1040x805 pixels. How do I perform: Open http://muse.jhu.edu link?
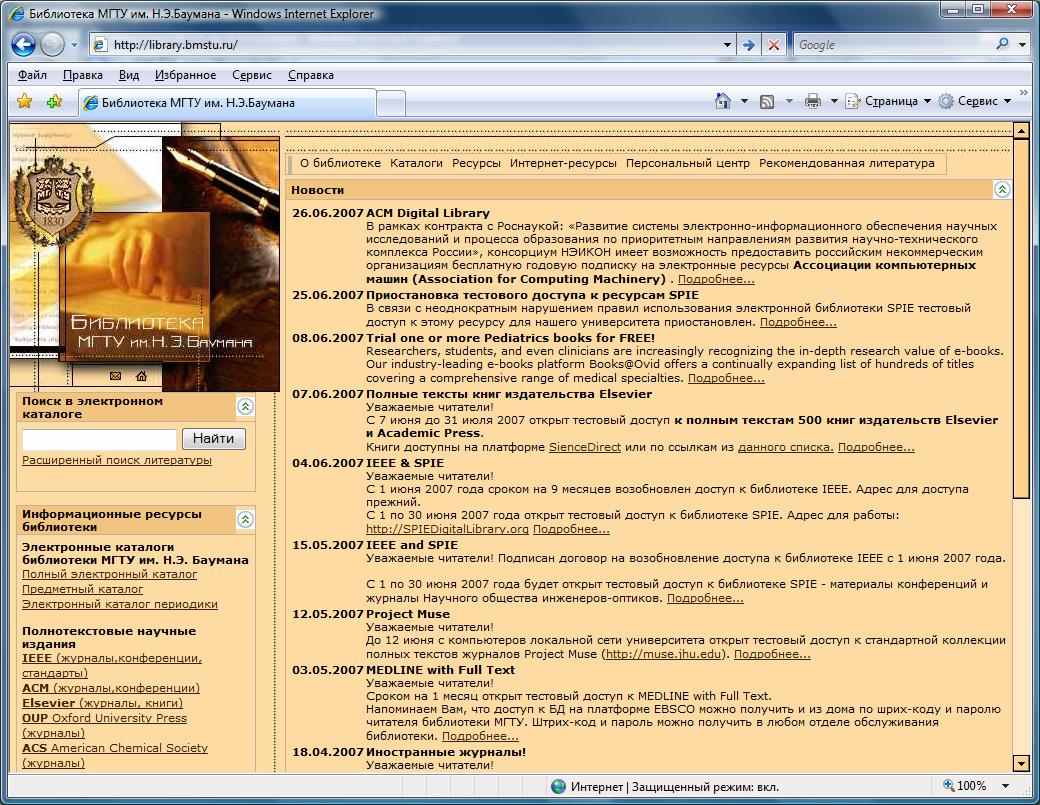(663, 654)
